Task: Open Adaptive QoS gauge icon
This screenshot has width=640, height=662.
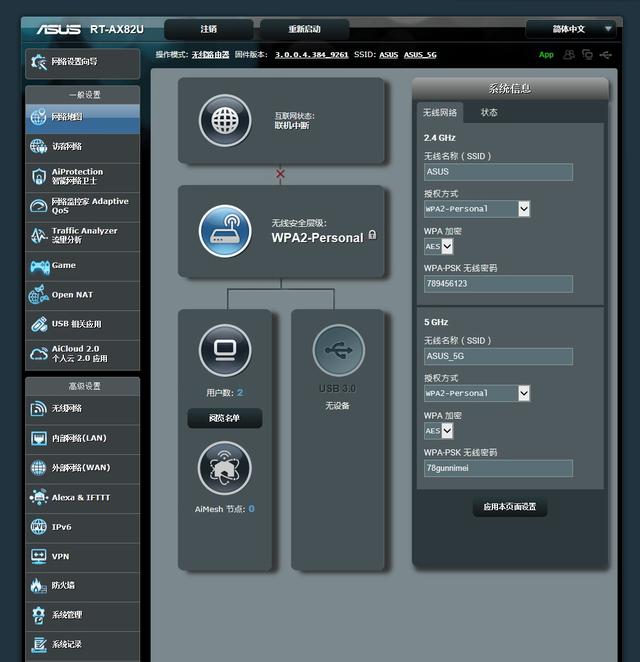Action: click(x=38, y=206)
